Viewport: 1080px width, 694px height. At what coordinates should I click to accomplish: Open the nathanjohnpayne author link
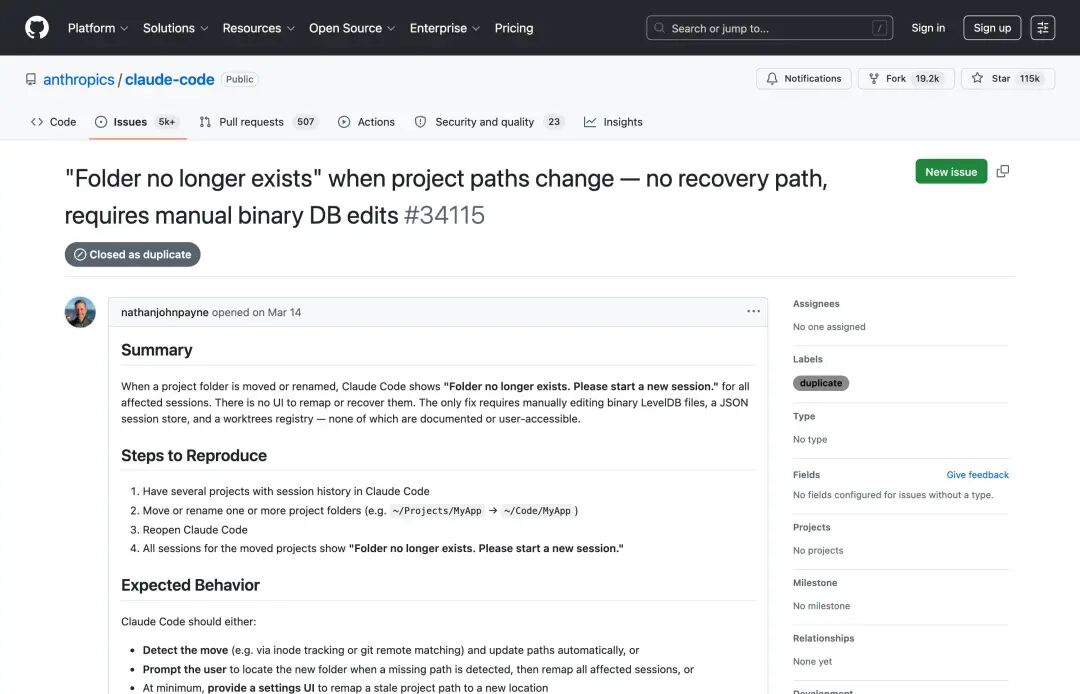click(165, 313)
